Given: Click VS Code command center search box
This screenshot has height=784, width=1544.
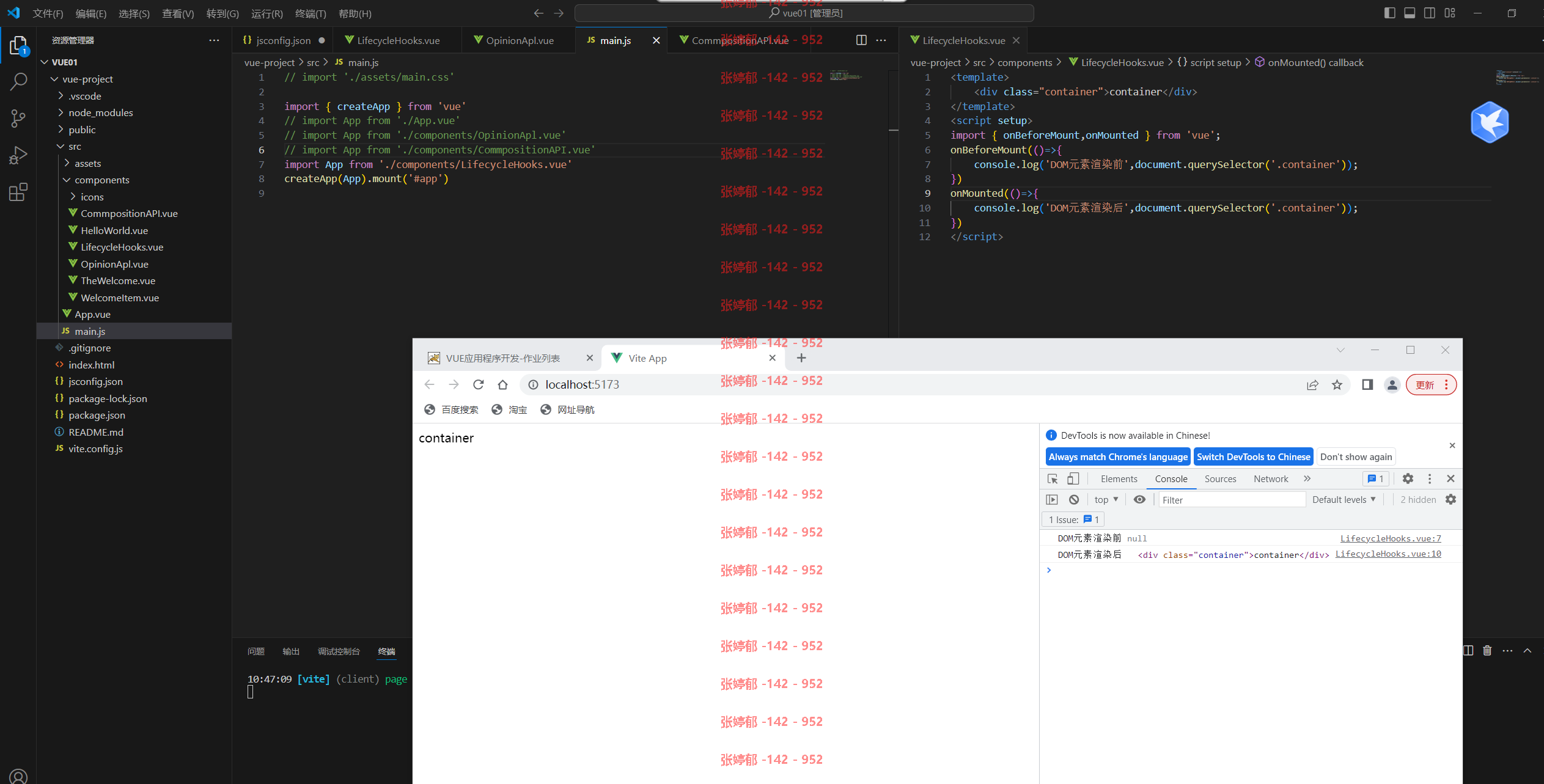Looking at the screenshot, I should pos(804,13).
